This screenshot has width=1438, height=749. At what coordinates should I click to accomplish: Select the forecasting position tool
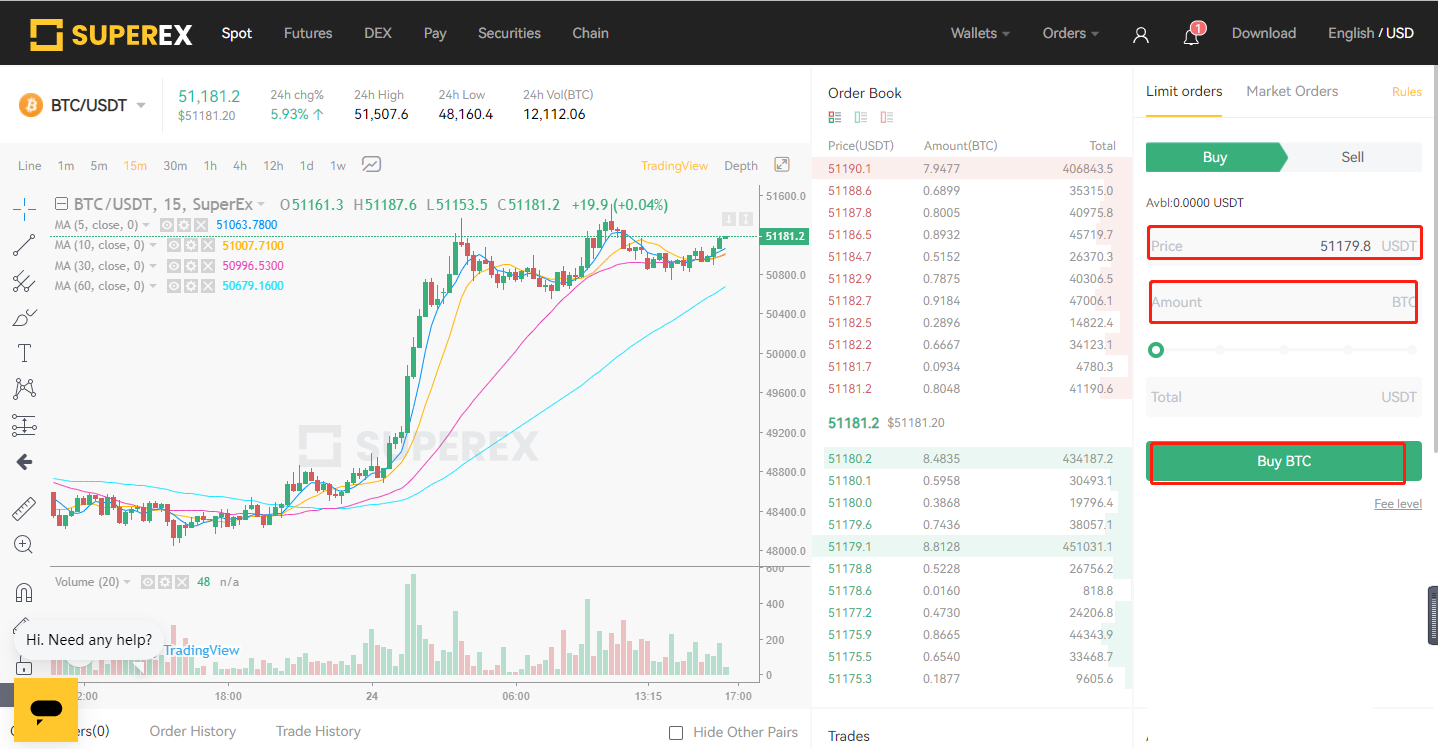click(x=24, y=425)
